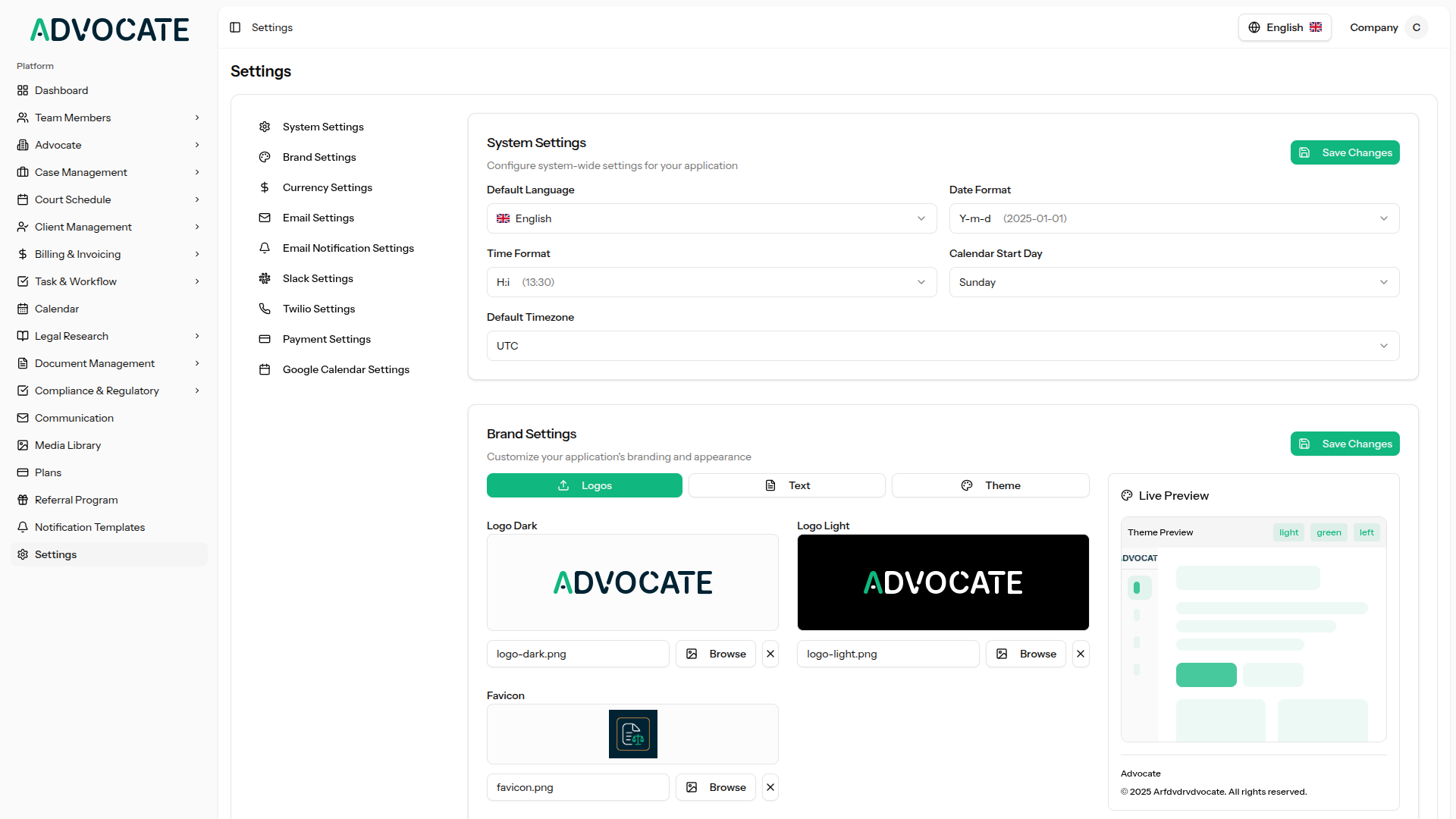Open Company account menu
Viewport: 1456px width, 819px height.
tap(1388, 27)
